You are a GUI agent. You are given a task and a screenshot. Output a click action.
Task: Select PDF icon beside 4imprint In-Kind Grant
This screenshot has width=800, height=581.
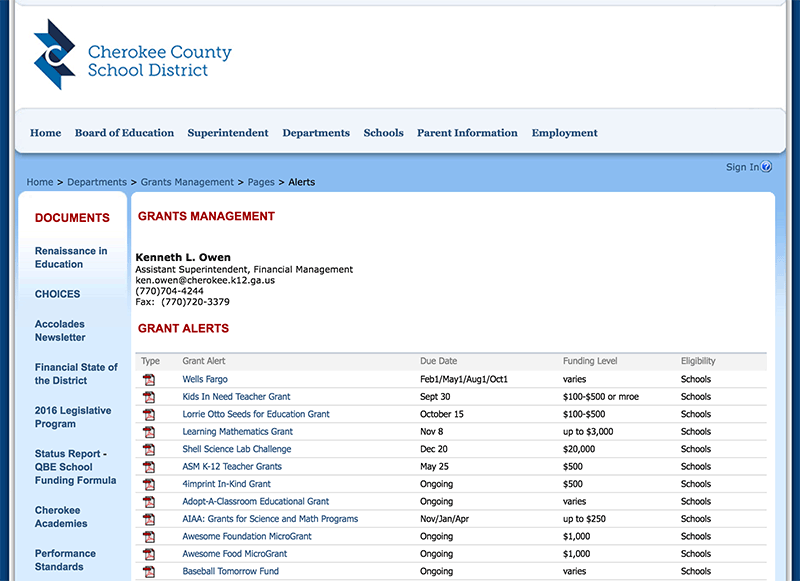pyautogui.click(x=149, y=485)
